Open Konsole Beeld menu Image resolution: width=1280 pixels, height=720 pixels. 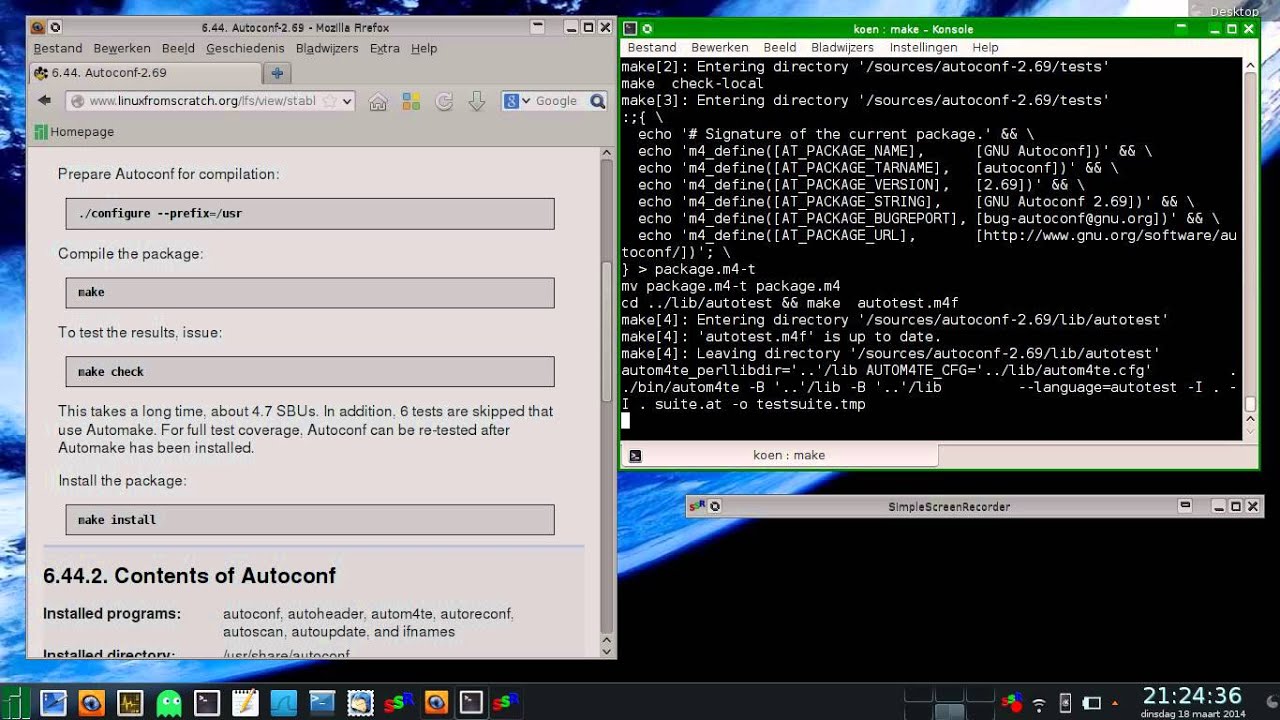coord(780,47)
